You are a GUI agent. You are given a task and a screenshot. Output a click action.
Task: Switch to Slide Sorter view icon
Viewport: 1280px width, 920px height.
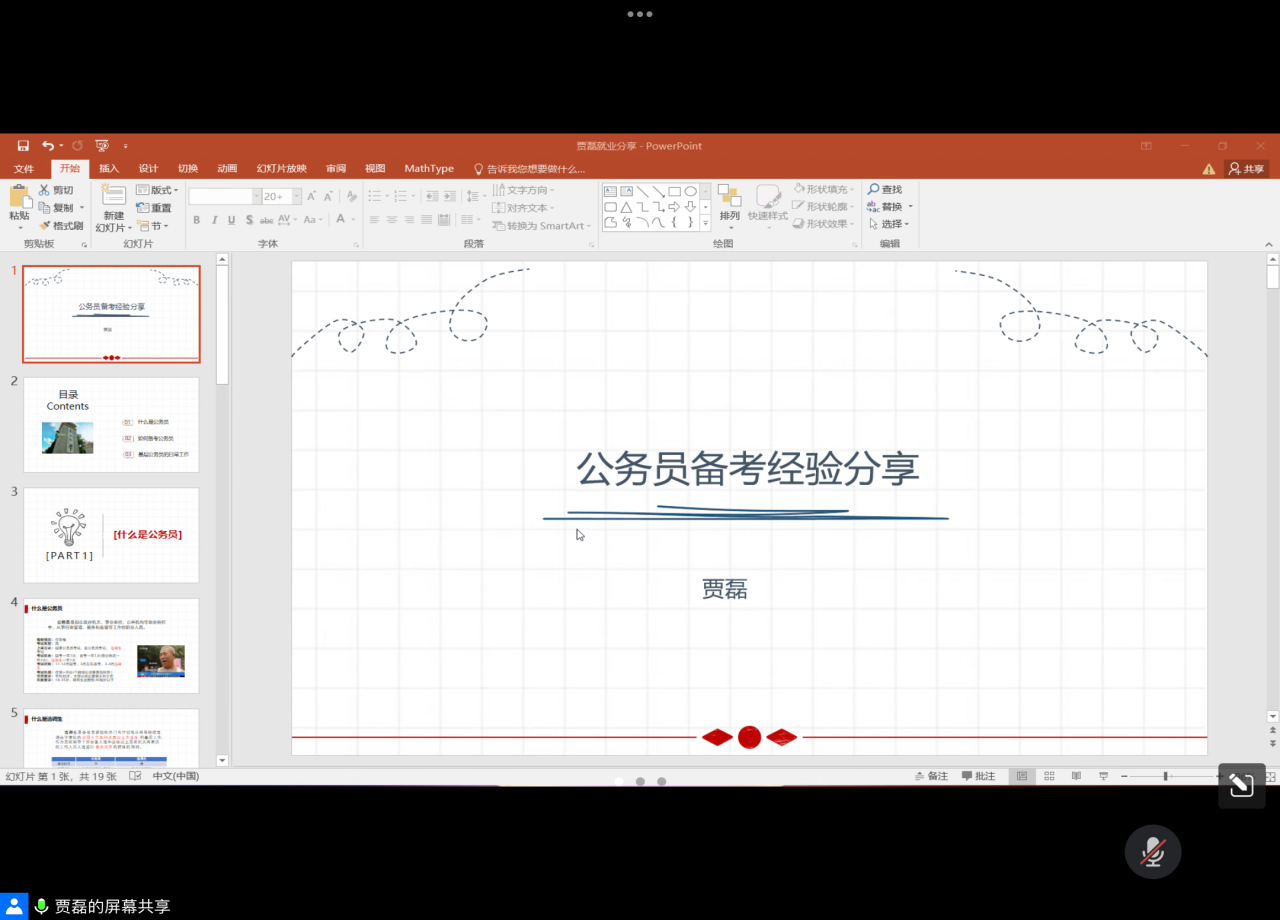point(1049,776)
